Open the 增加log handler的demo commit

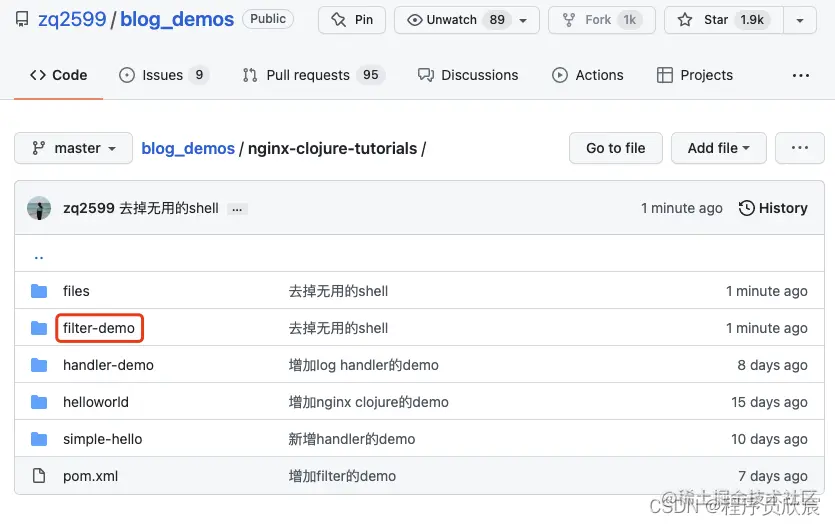(364, 365)
